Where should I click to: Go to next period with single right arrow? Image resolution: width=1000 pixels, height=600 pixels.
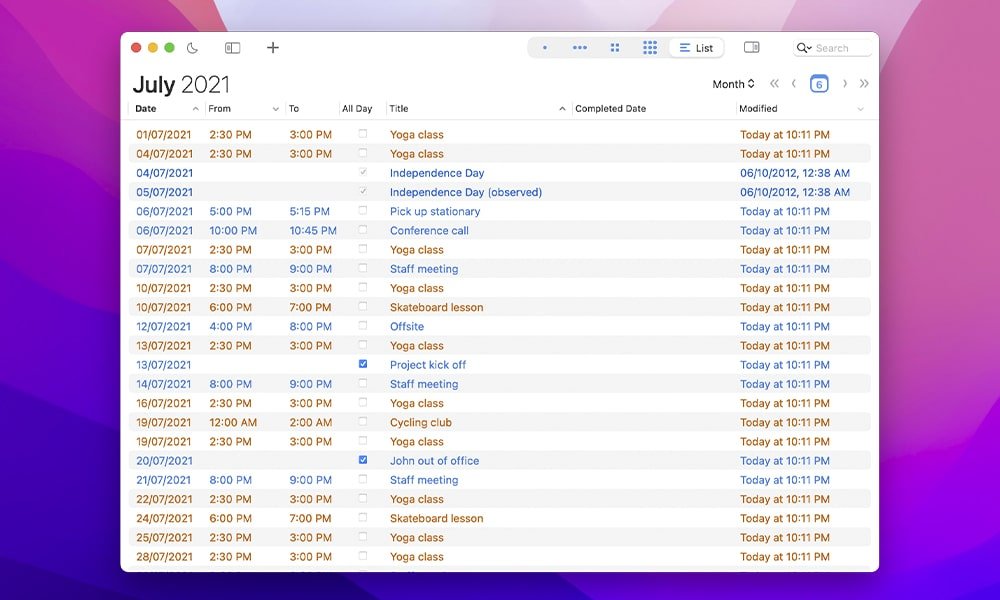pos(845,84)
